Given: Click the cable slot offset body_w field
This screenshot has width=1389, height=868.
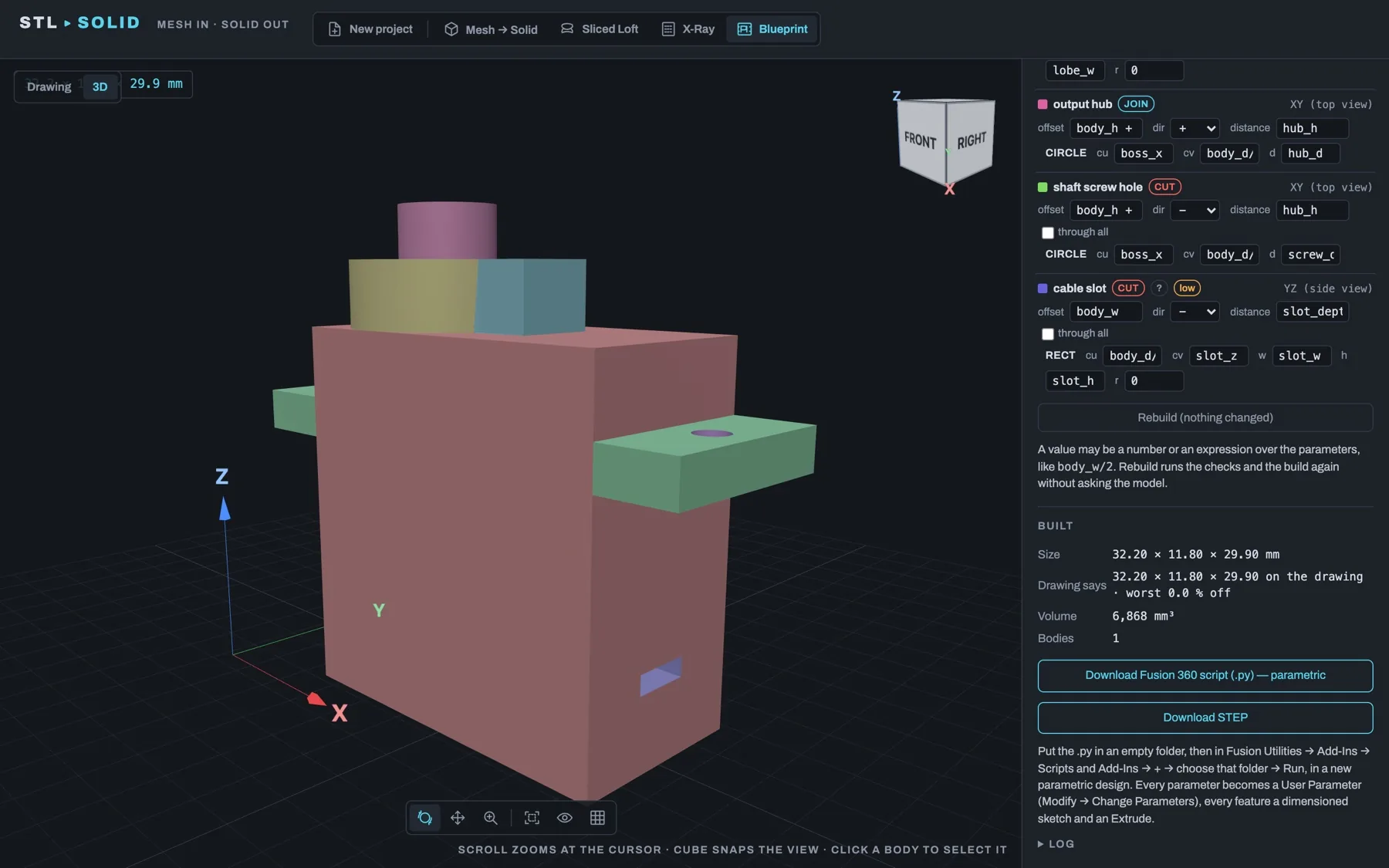Looking at the screenshot, I should (x=1106, y=312).
